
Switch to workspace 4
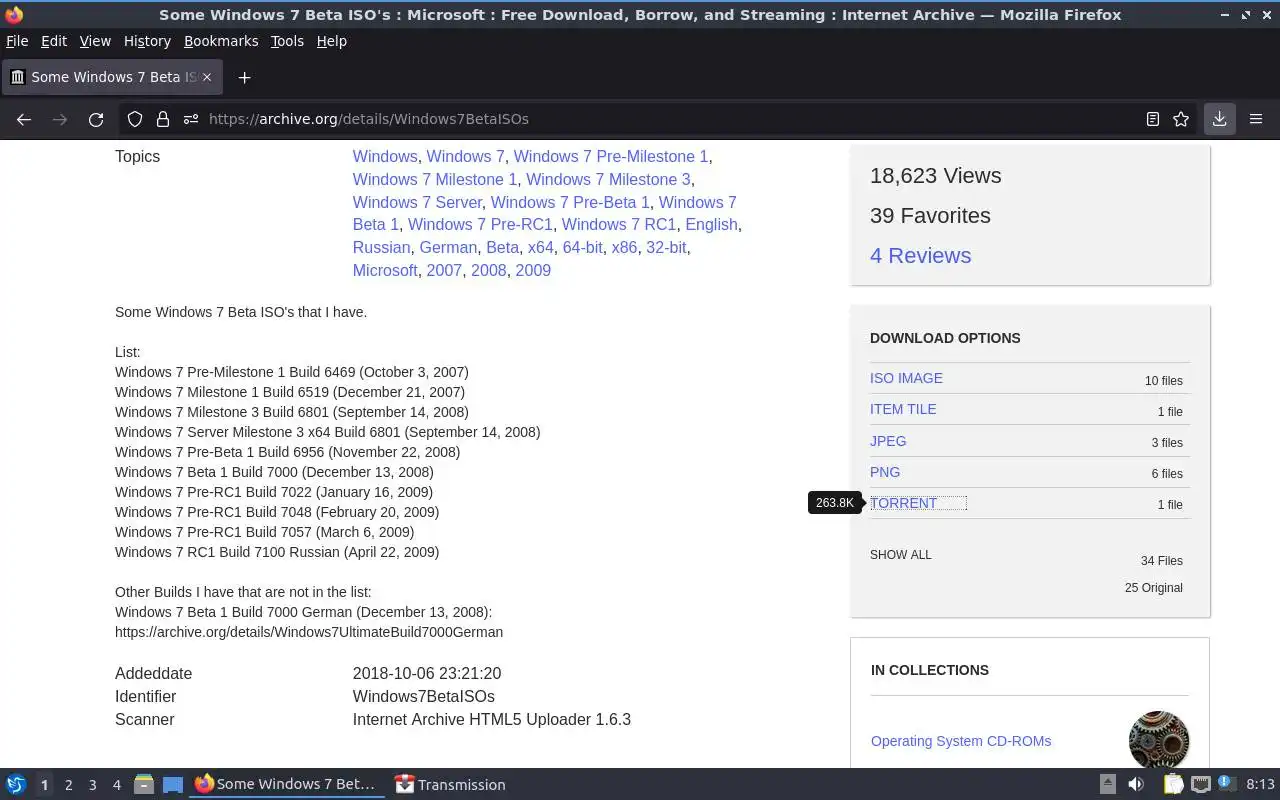[116, 785]
